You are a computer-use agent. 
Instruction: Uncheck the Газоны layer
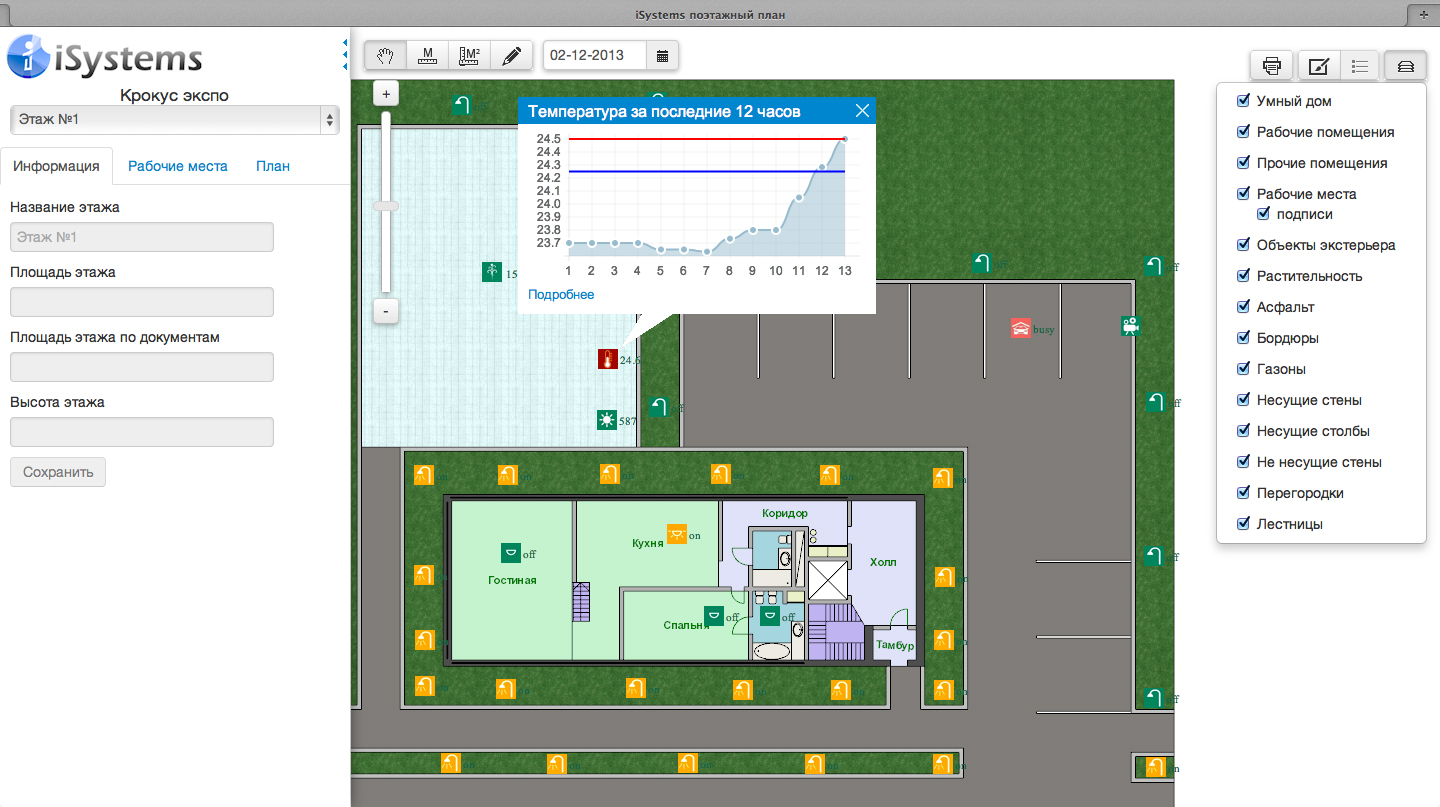tap(1243, 369)
